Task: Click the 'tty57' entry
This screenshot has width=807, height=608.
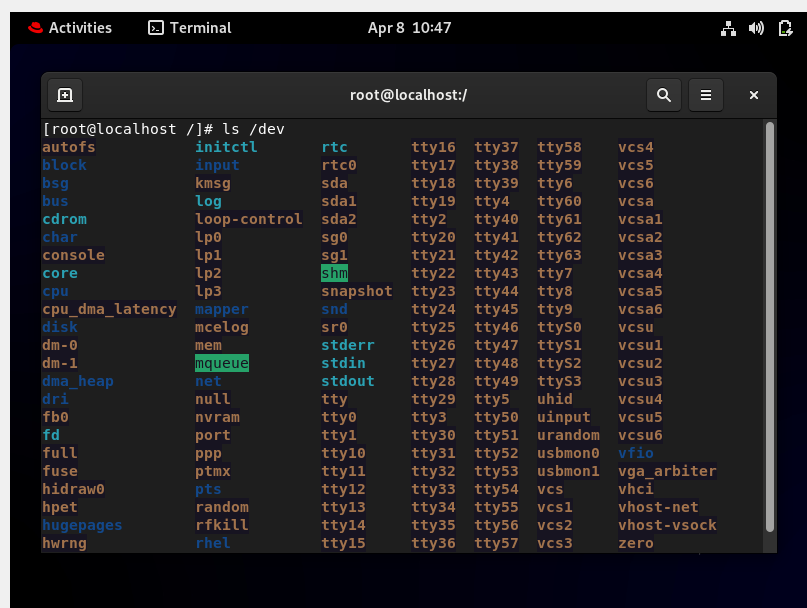Action: click(x=496, y=544)
